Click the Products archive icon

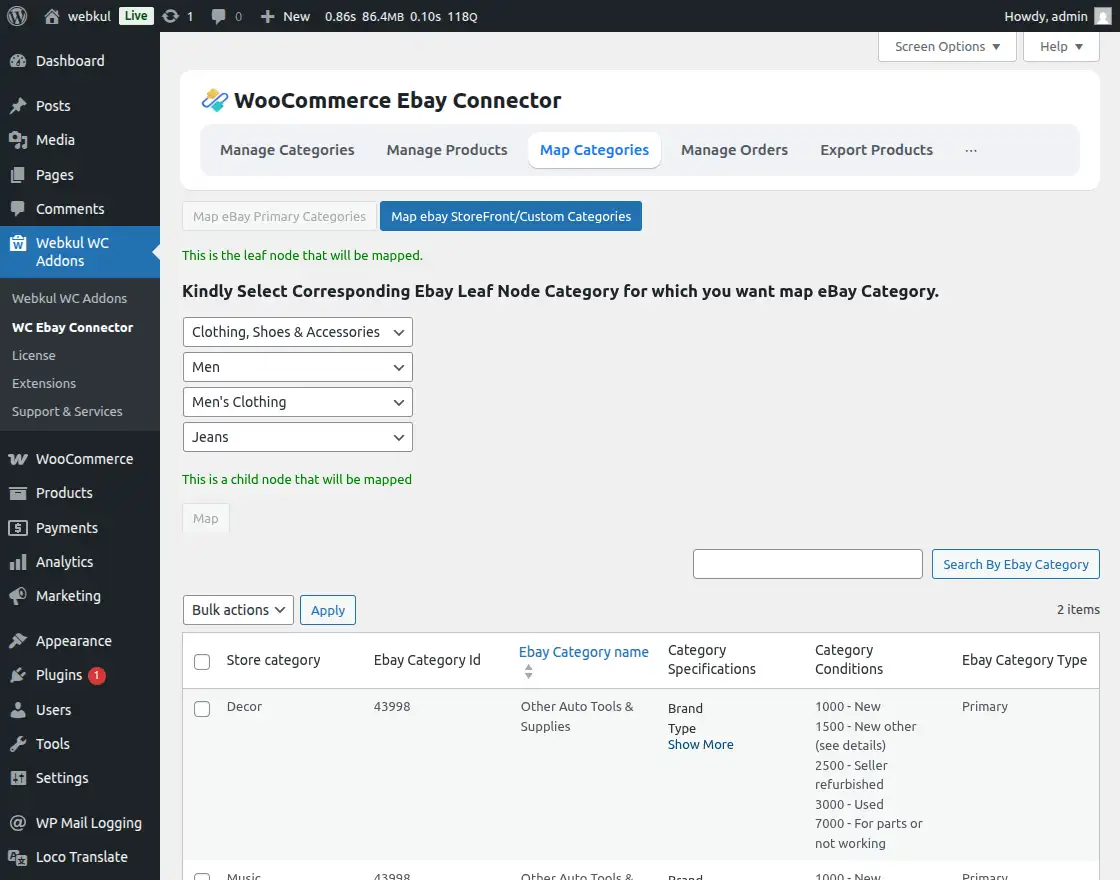click(18, 493)
